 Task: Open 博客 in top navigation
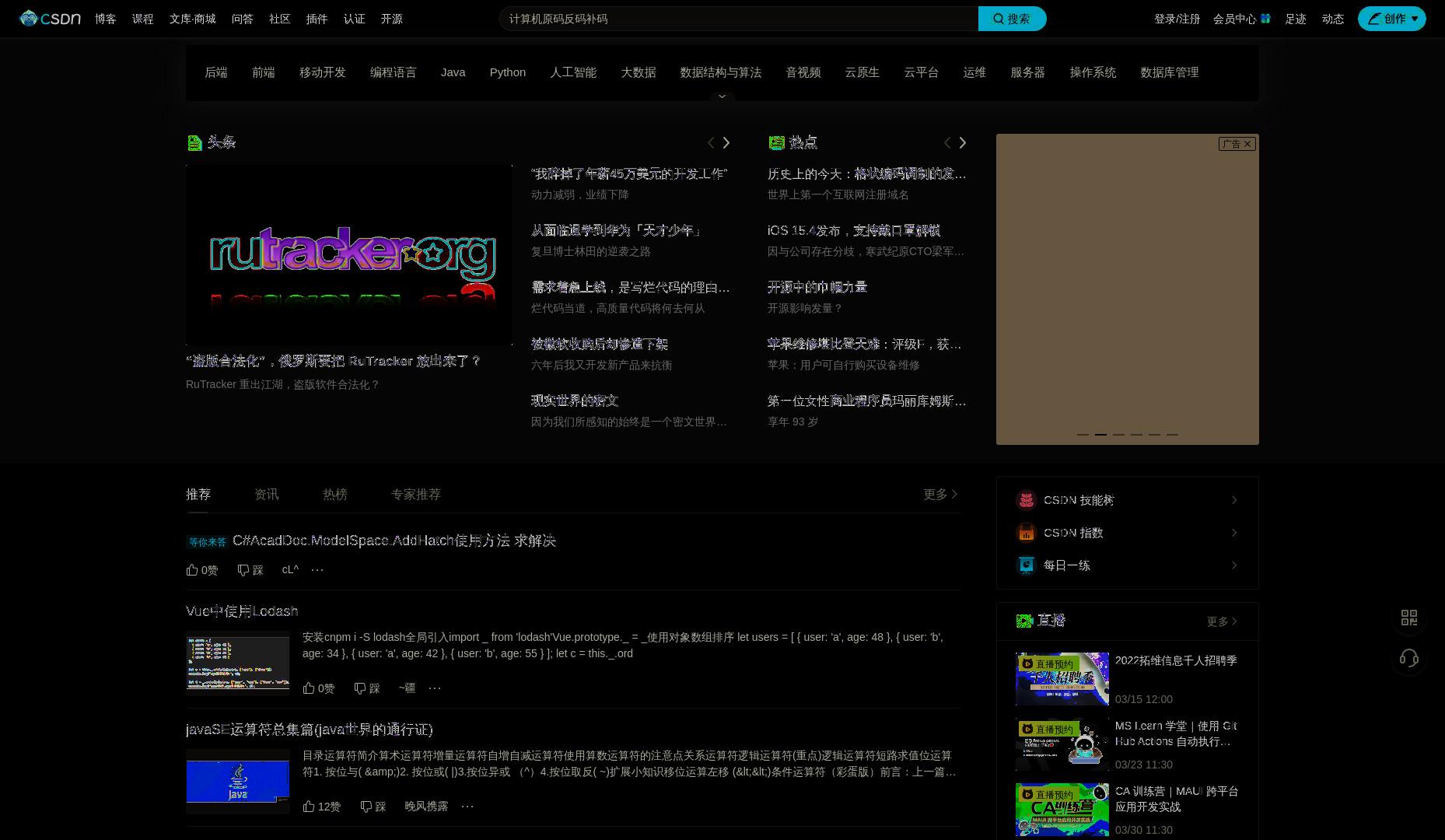(x=106, y=19)
